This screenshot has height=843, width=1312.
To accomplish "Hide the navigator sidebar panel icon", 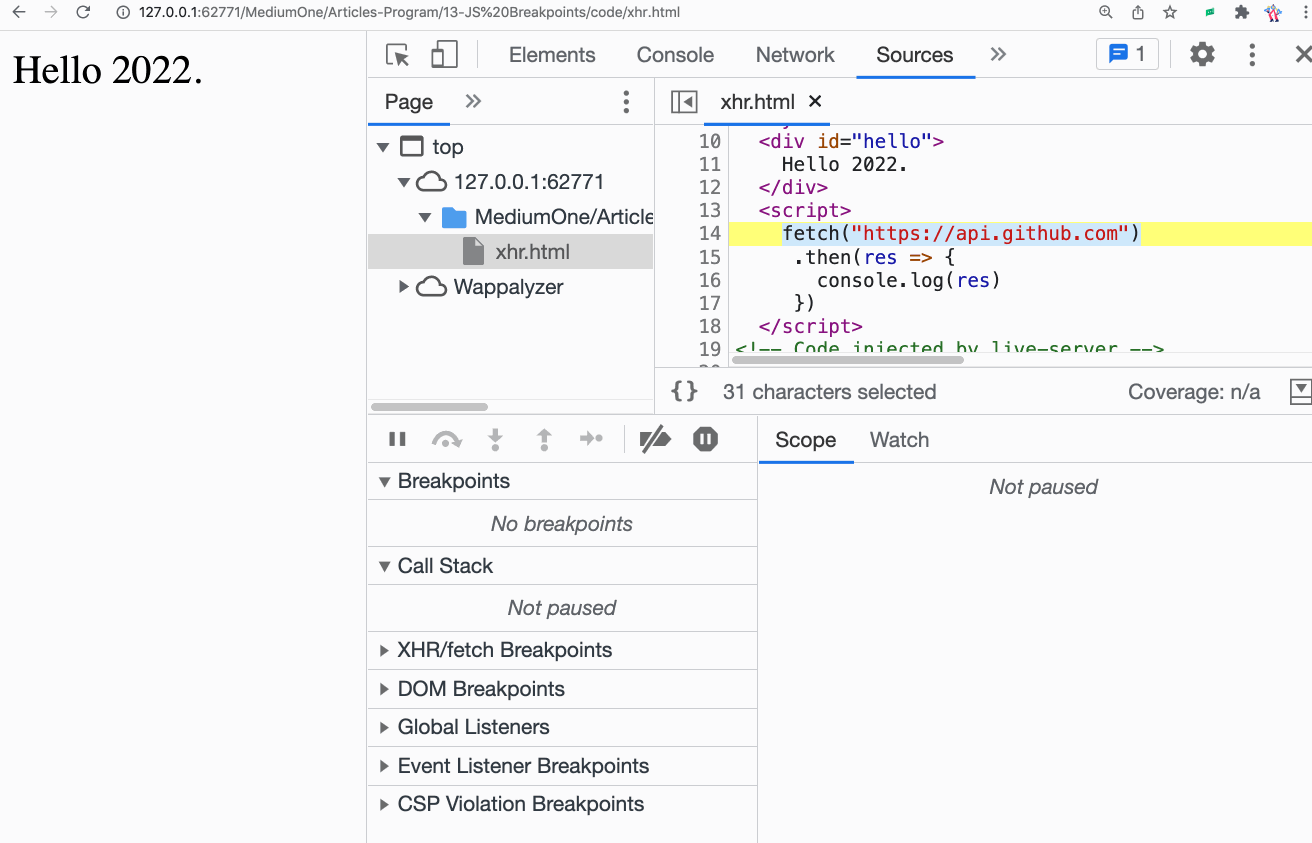I will pos(684,102).
